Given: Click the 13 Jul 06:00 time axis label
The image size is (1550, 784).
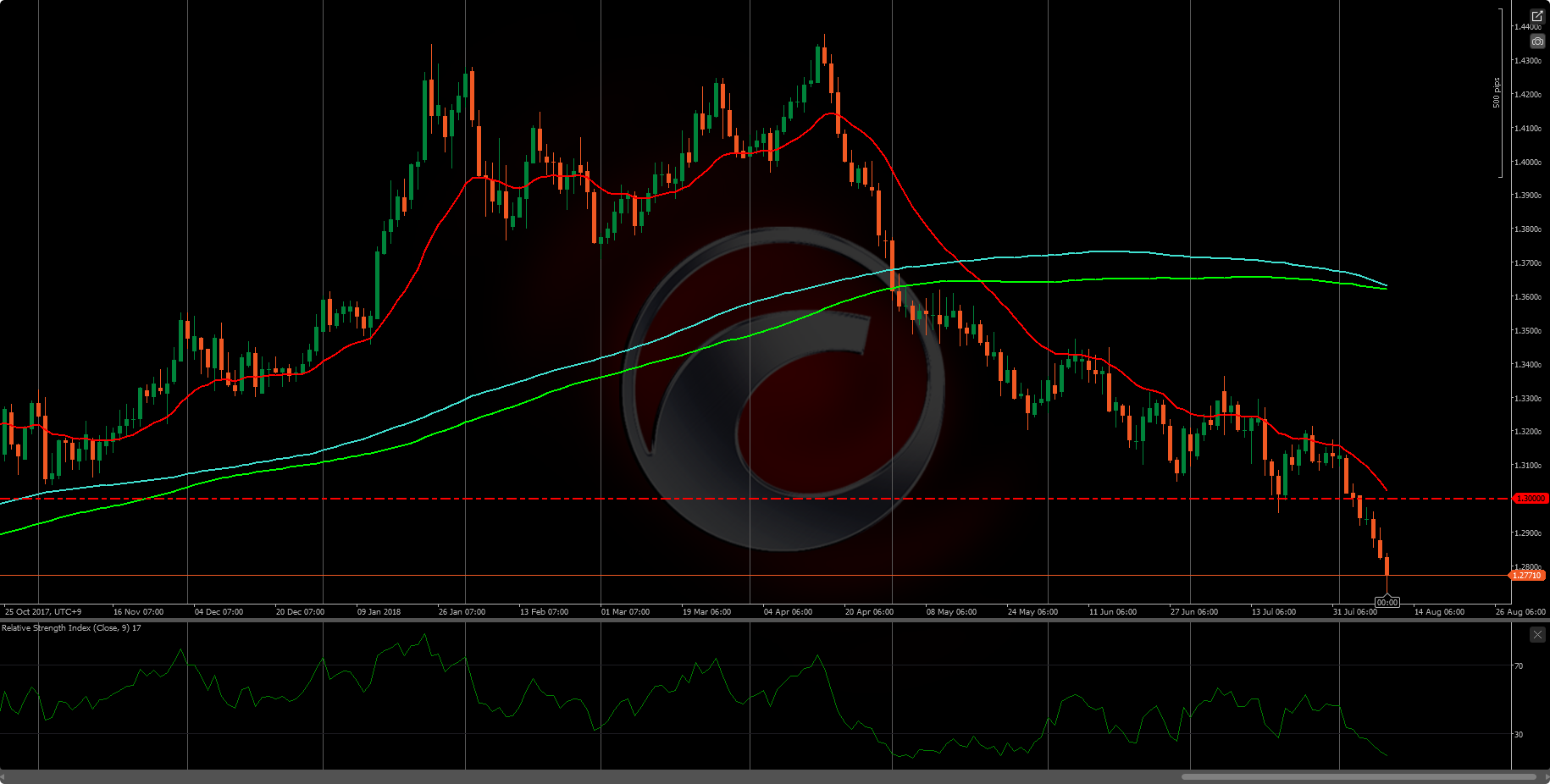Looking at the screenshot, I should [x=1274, y=611].
